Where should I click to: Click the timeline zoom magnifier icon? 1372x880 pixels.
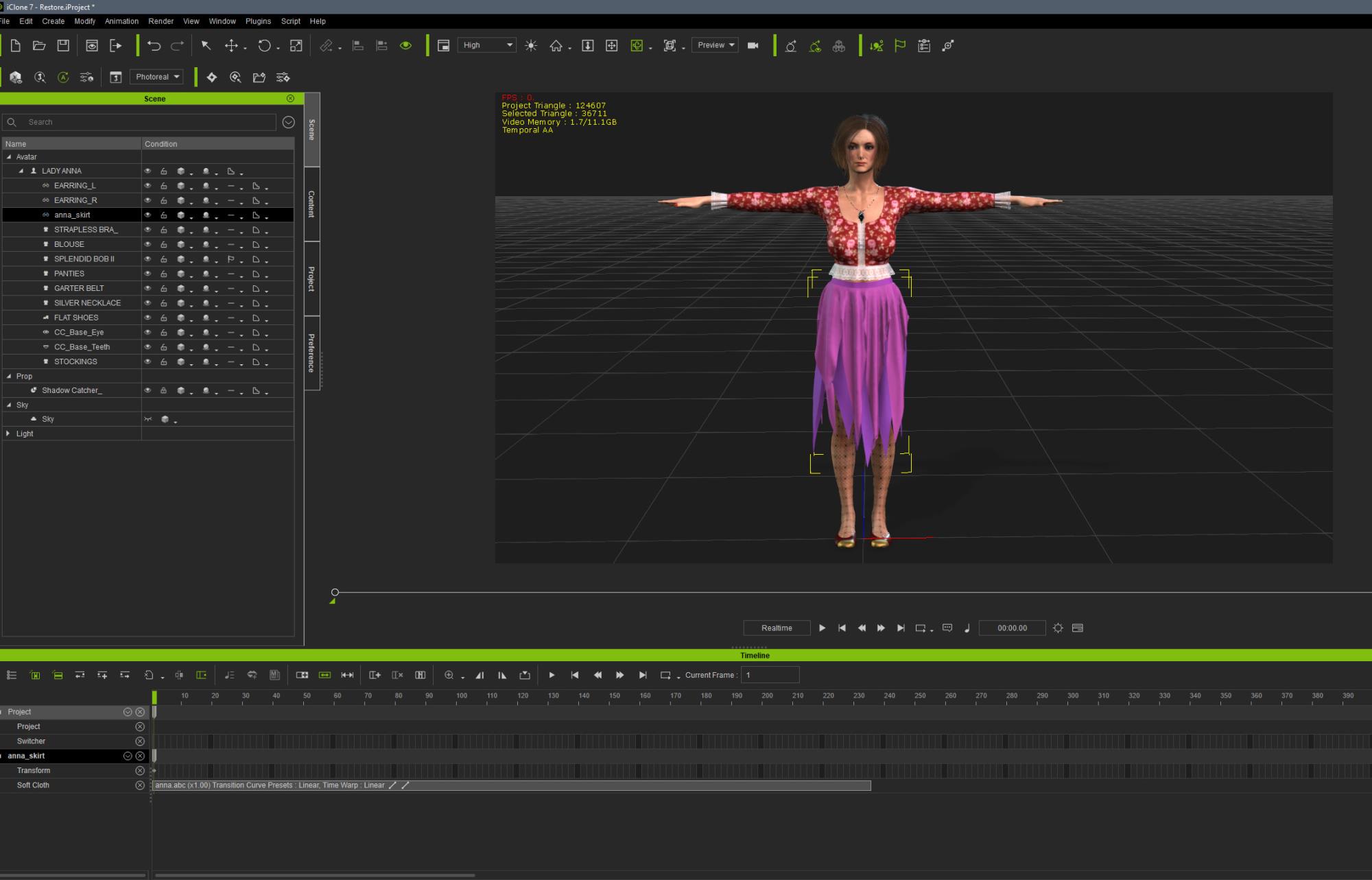[449, 675]
